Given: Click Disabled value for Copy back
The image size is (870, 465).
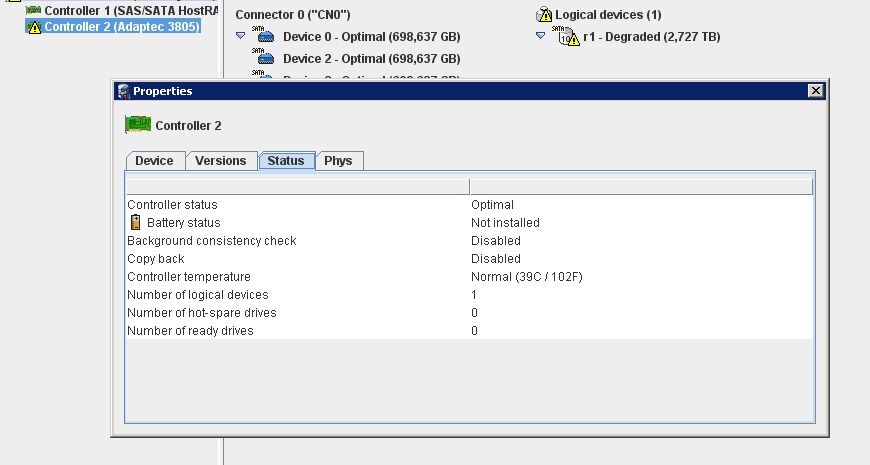Looking at the screenshot, I should (x=496, y=259).
